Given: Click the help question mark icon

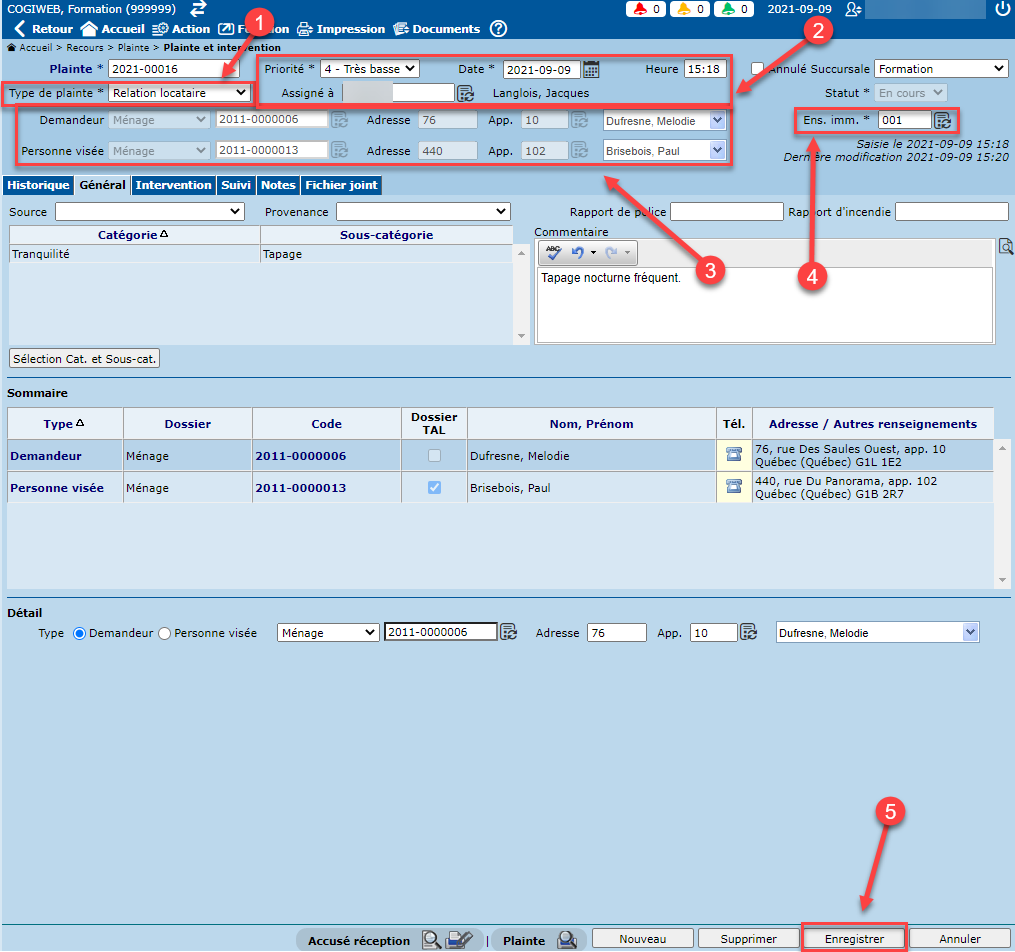Looking at the screenshot, I should pyautogui.click(x=498, y=29).
